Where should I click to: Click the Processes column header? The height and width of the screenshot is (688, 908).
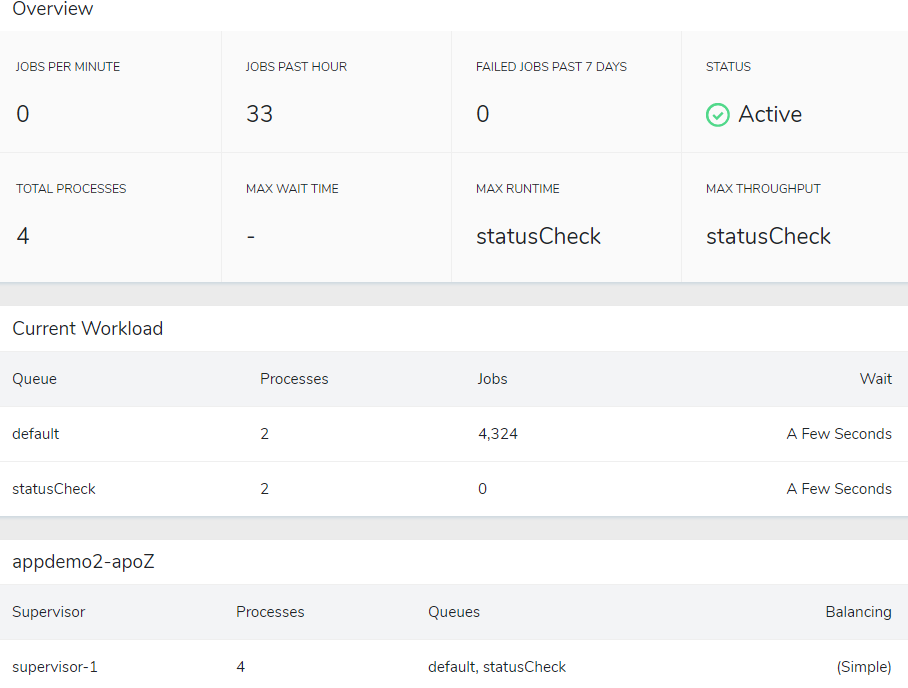(x=294, y=379)
